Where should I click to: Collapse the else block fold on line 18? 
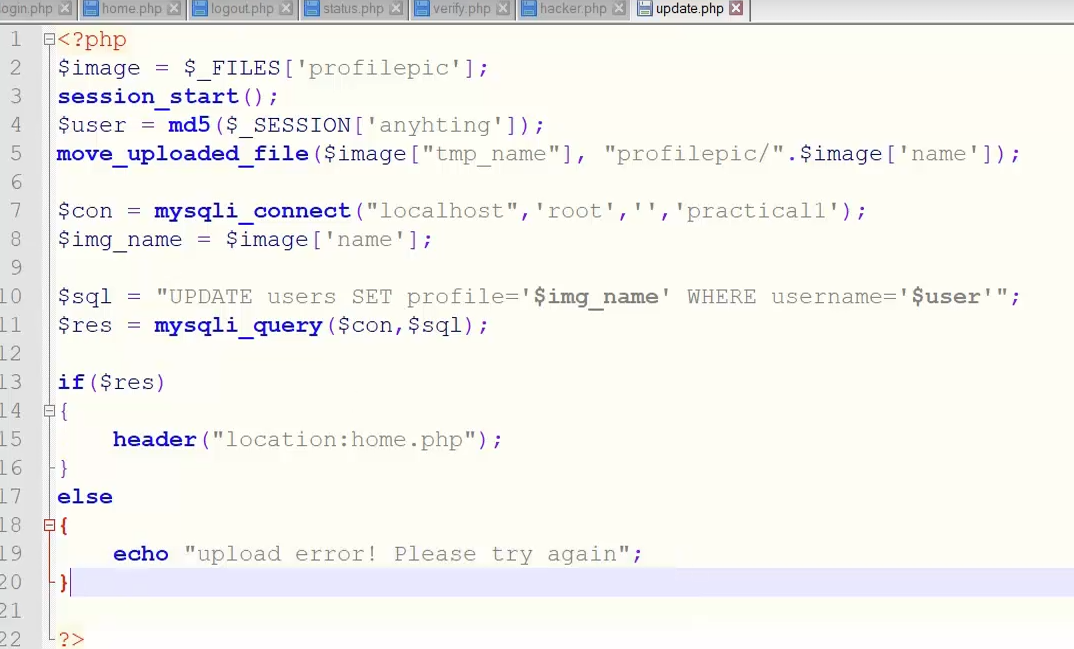click(49, 525)
